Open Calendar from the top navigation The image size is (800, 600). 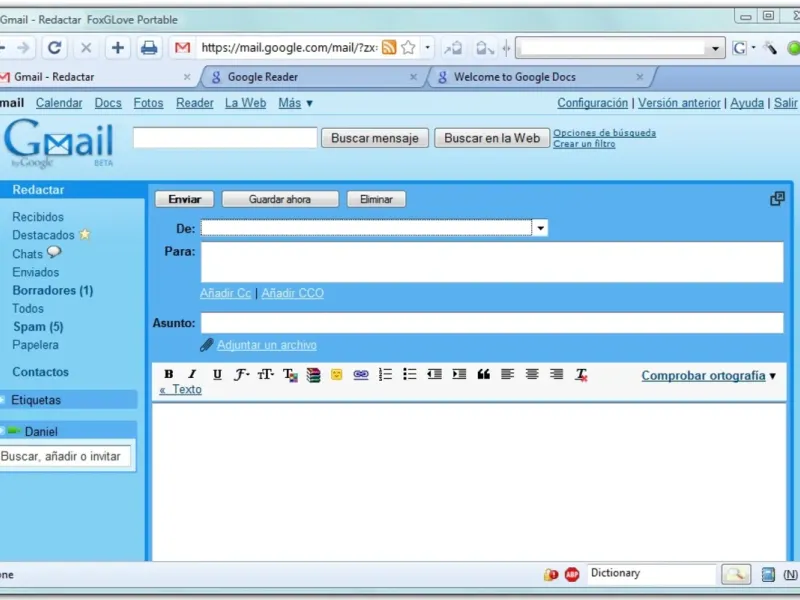[59, 103]
